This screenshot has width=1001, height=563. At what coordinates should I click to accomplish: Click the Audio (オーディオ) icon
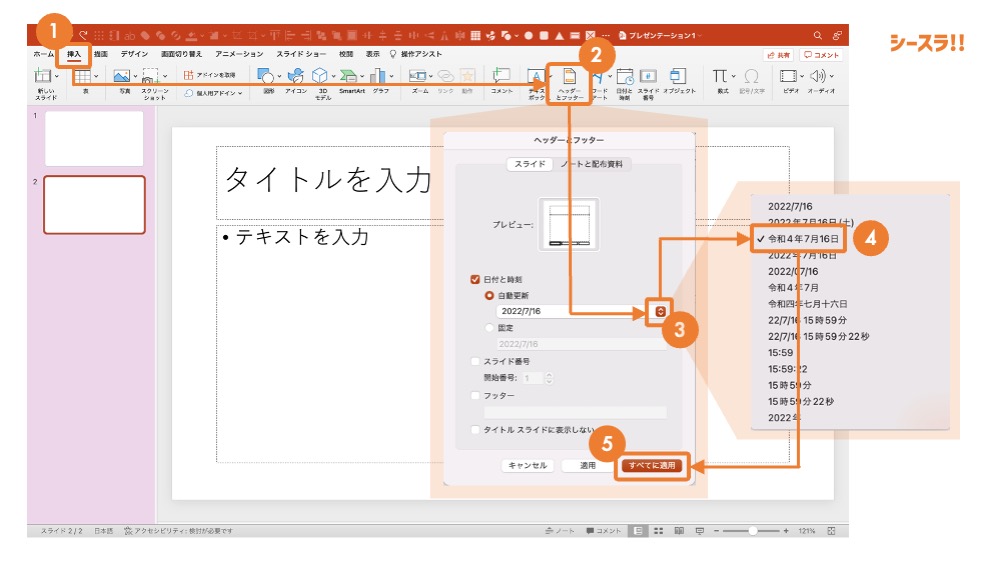click(x=817, y=76)
